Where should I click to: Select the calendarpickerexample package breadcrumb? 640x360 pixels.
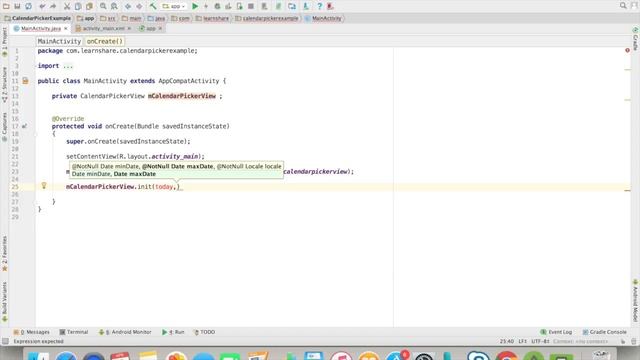click(x=267, y=18)
